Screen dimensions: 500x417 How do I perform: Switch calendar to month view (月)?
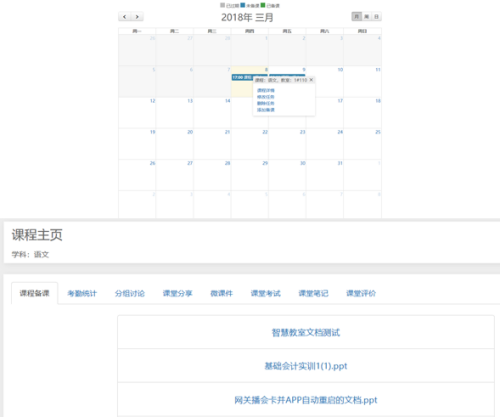coord(357,17)
